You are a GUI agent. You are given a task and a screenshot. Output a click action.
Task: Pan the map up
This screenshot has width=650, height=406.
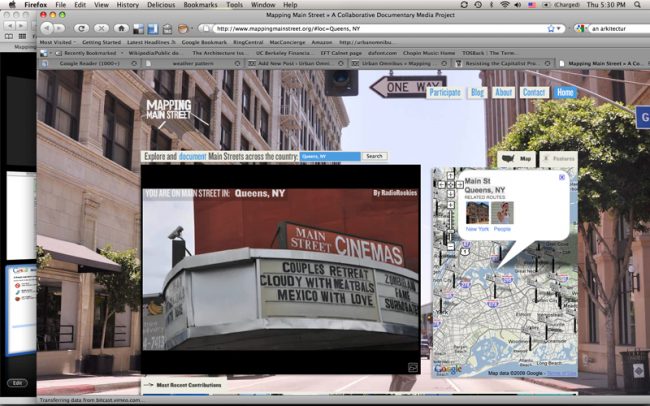[x=451, y=175]
